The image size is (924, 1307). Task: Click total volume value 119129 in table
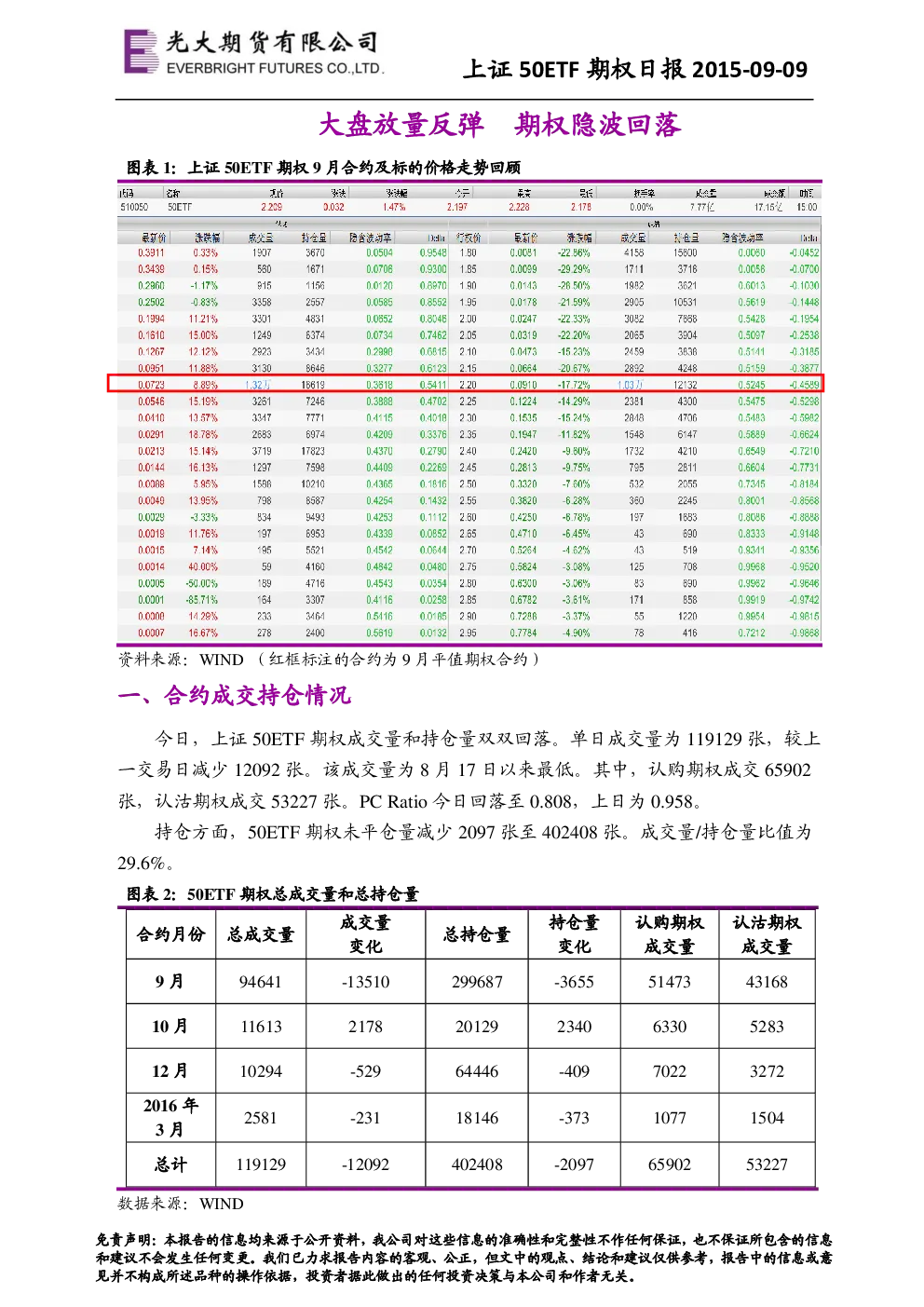[261, 1164]
